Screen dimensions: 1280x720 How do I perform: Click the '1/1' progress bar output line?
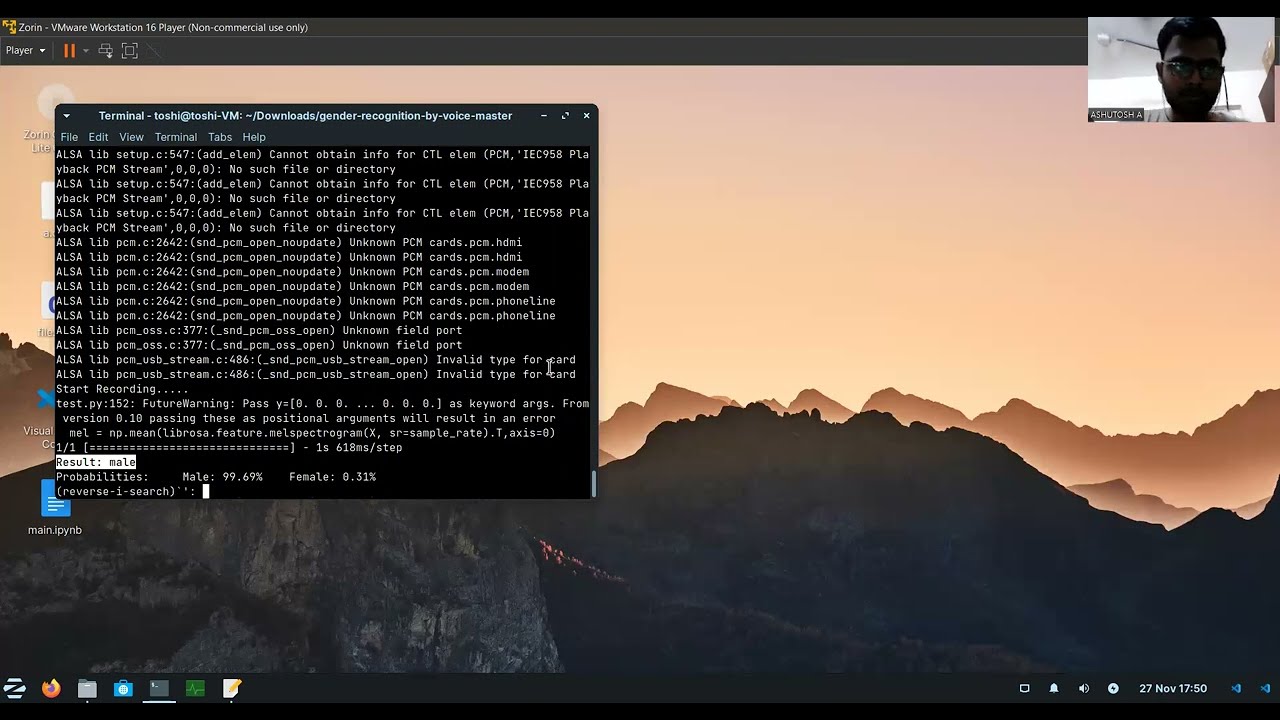[229, 448]
